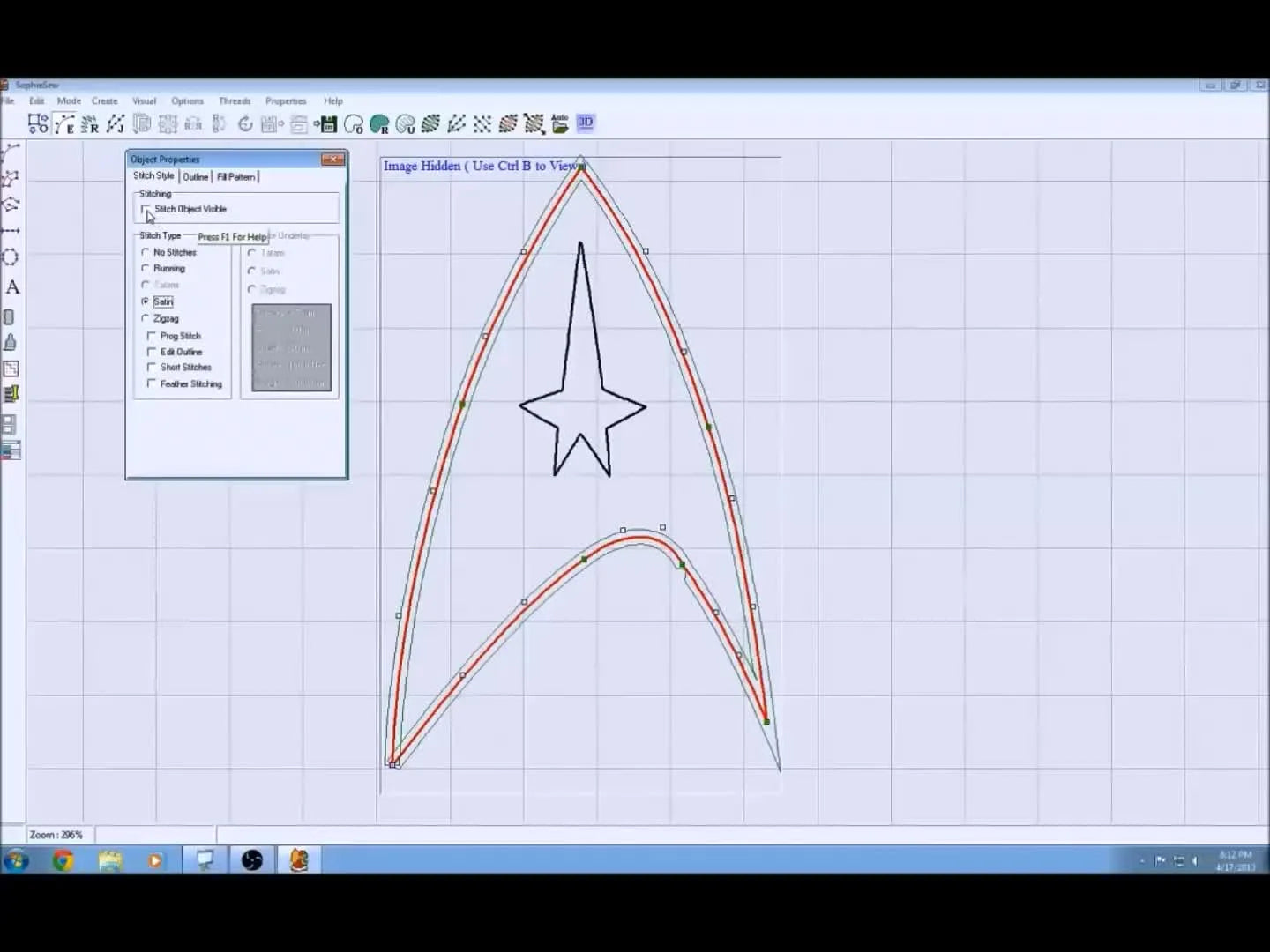The image size is (1270, 952).
Task: Select the polygon shape tool in left sidebar
Action: [11, 179]
